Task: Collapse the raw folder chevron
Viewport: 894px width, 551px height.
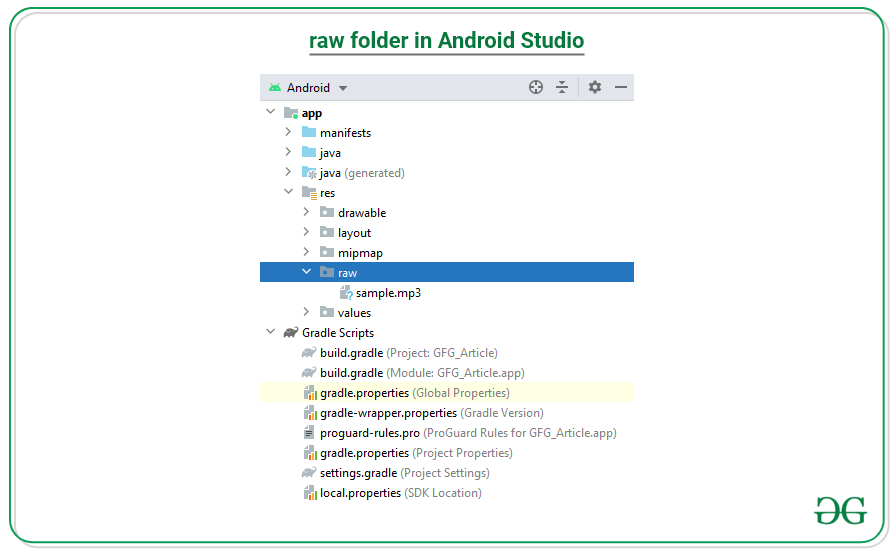Action: coord(306,272)
